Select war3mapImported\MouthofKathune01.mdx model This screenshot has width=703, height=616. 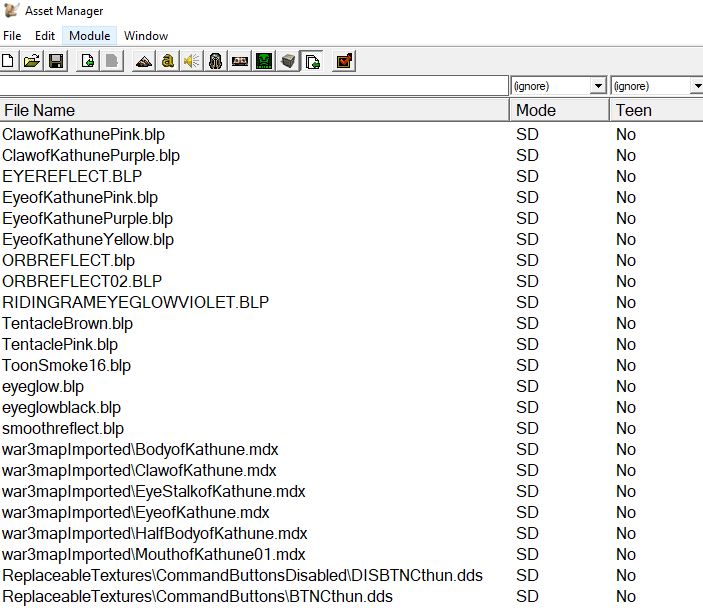153,555
